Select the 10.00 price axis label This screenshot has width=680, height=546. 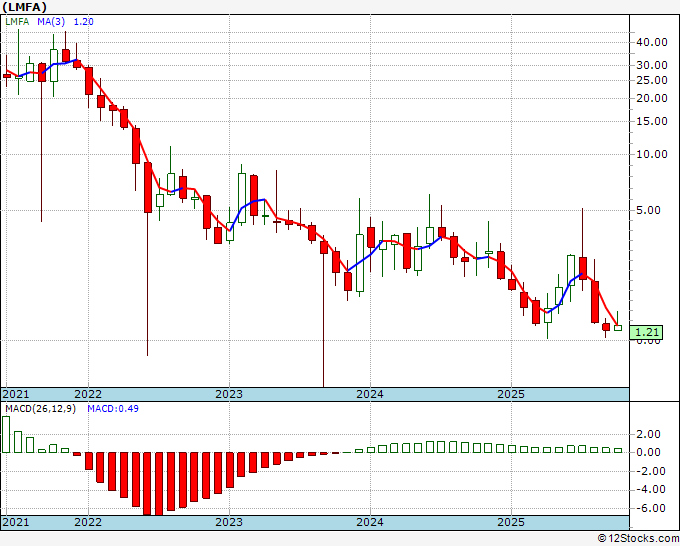652,154
